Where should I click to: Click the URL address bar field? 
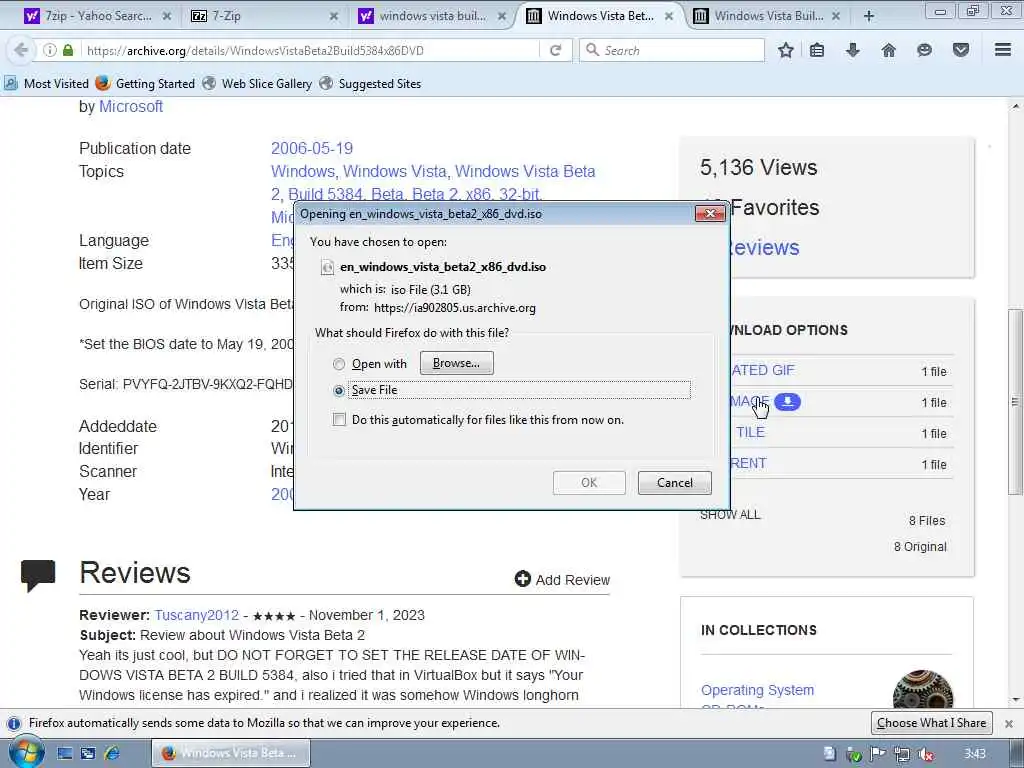click(x=312, y=50)
